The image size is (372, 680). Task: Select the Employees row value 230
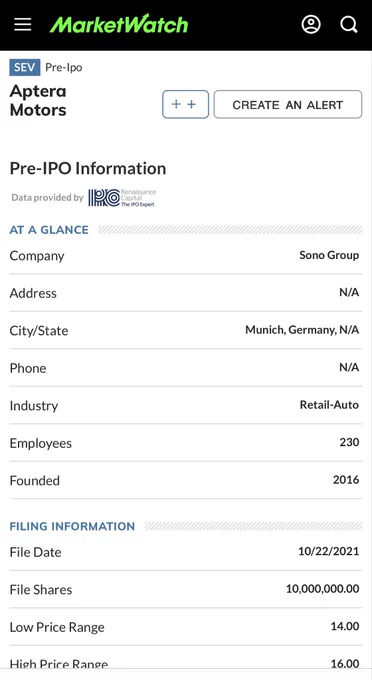(349, 442)
